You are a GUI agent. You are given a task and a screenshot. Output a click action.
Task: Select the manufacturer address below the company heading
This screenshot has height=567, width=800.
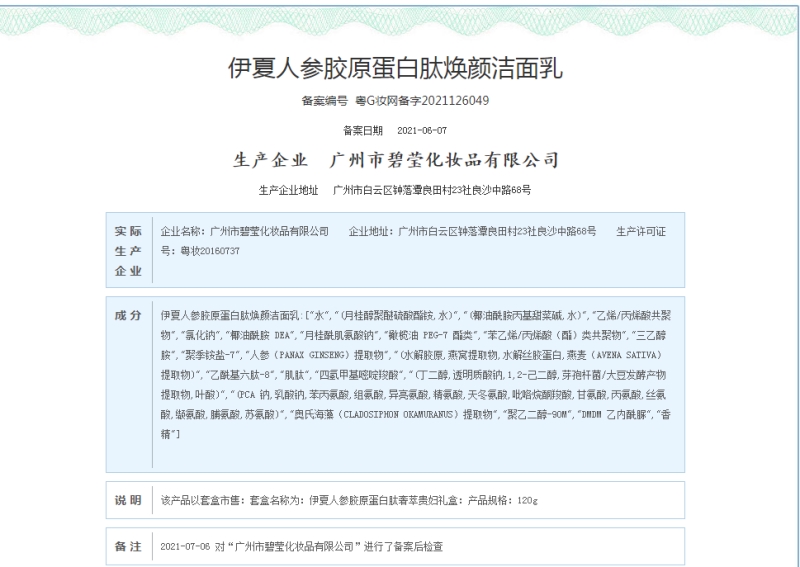[432, 190]
